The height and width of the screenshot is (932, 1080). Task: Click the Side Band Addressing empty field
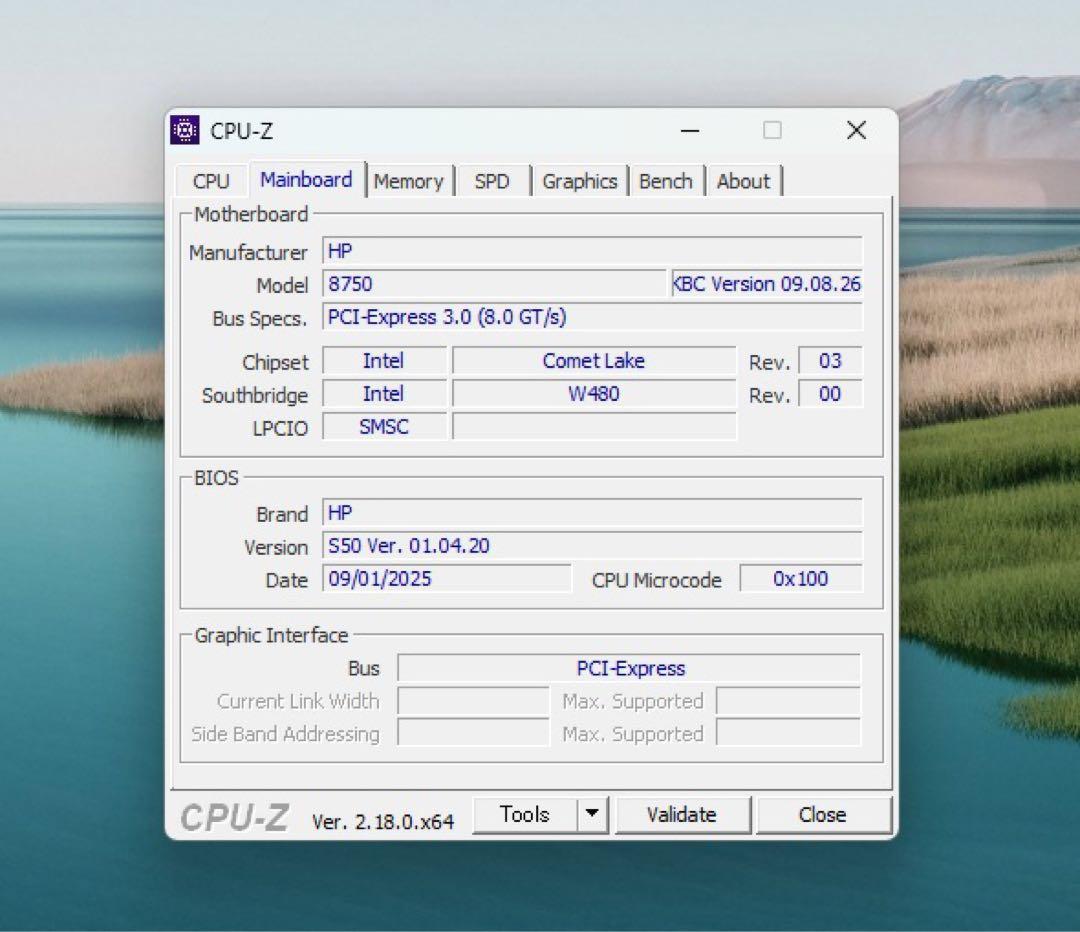click(474, 734)
